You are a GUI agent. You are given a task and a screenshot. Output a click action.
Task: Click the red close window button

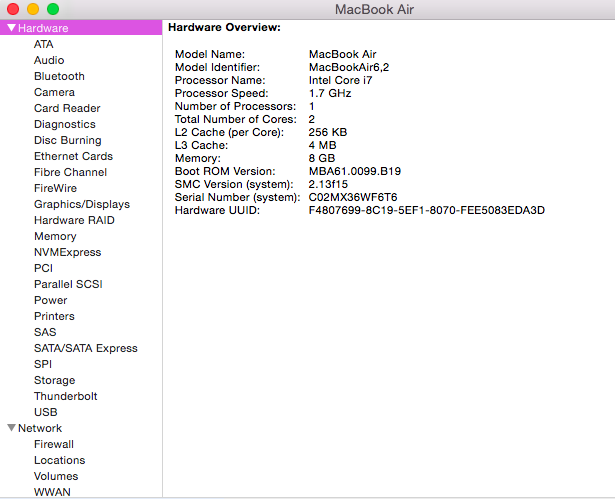tap(13, 9)
